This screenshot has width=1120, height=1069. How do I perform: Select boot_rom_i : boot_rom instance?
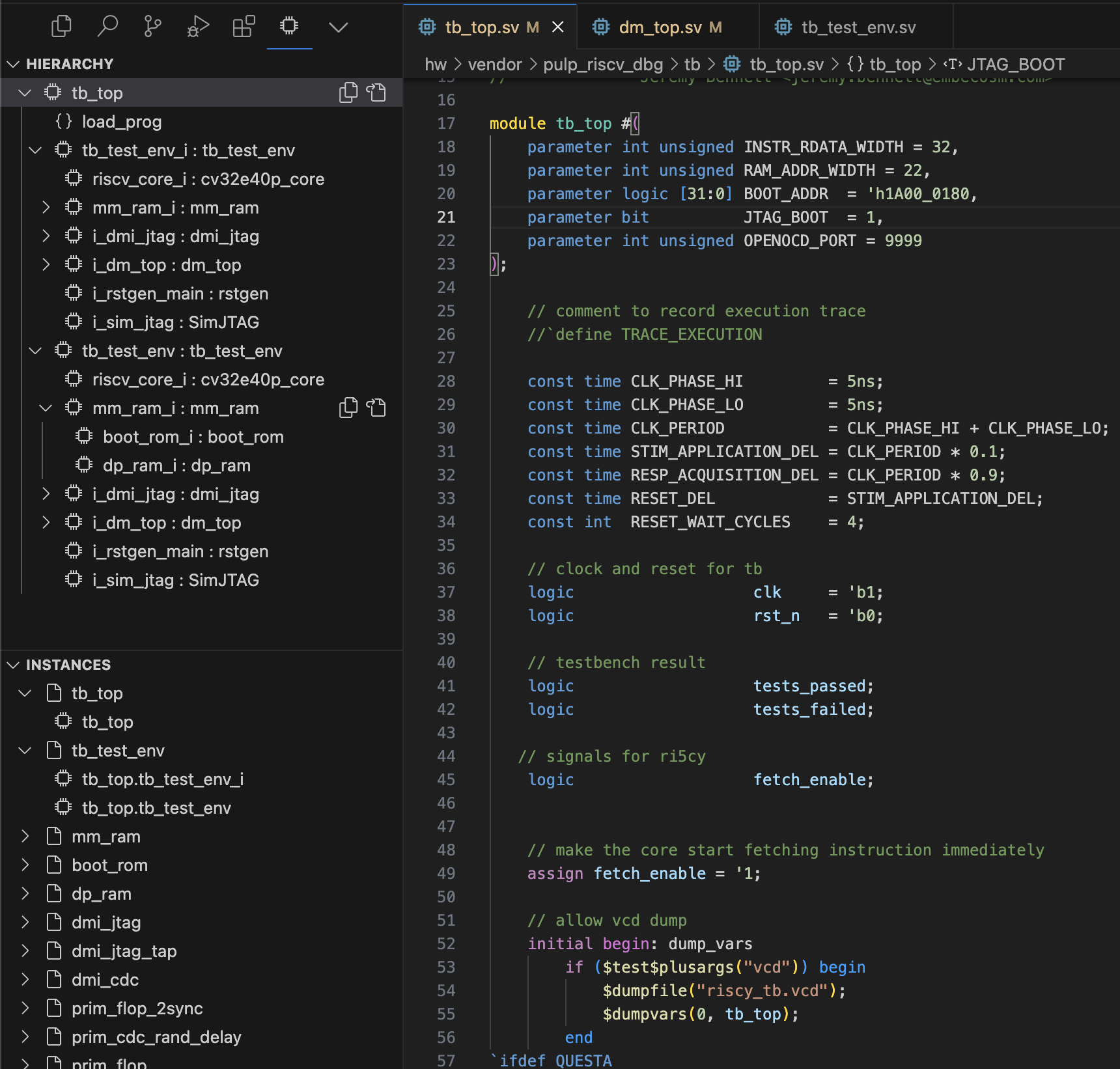point(193,436)
